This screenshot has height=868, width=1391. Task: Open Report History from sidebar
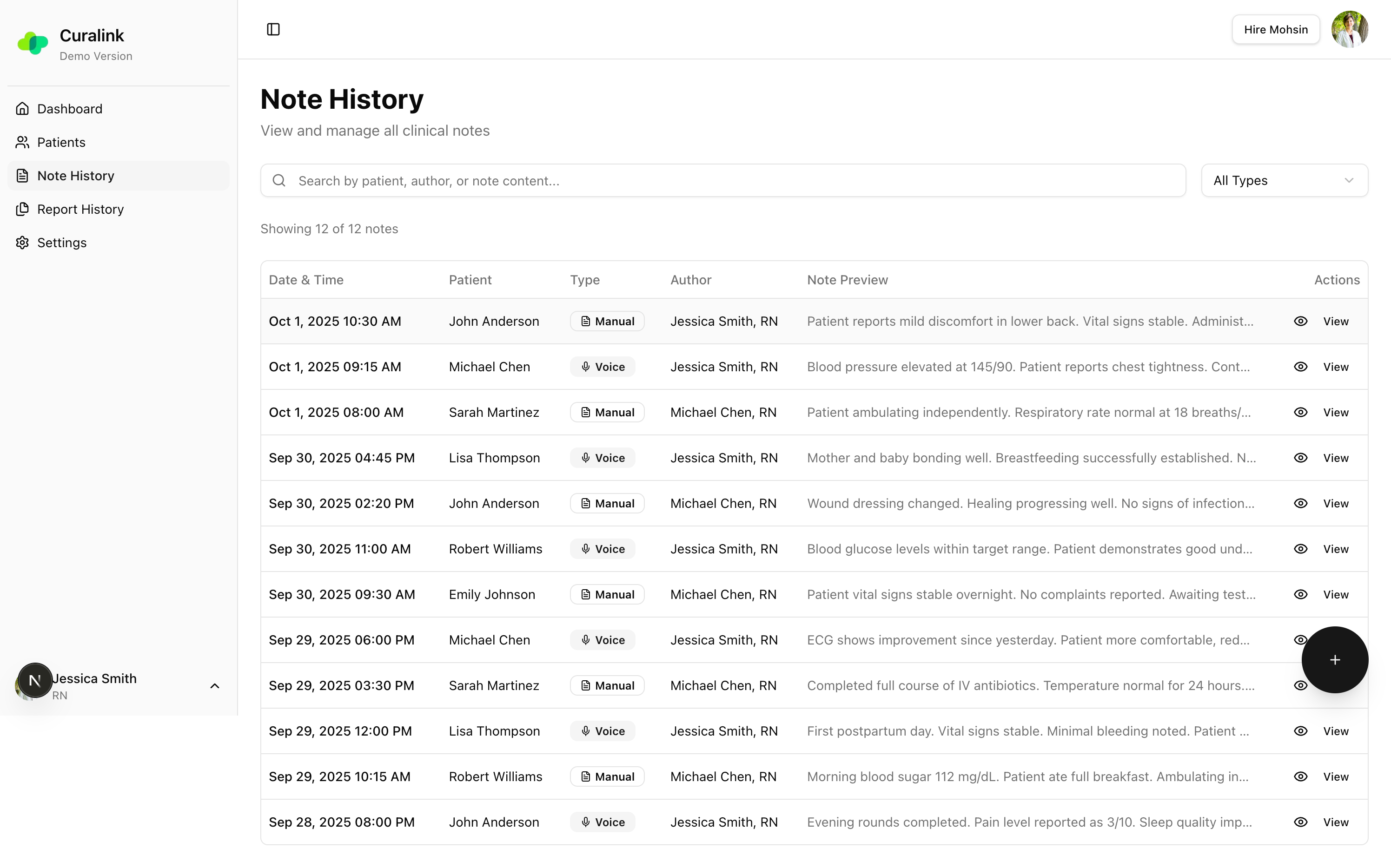(x=80, y=210)
